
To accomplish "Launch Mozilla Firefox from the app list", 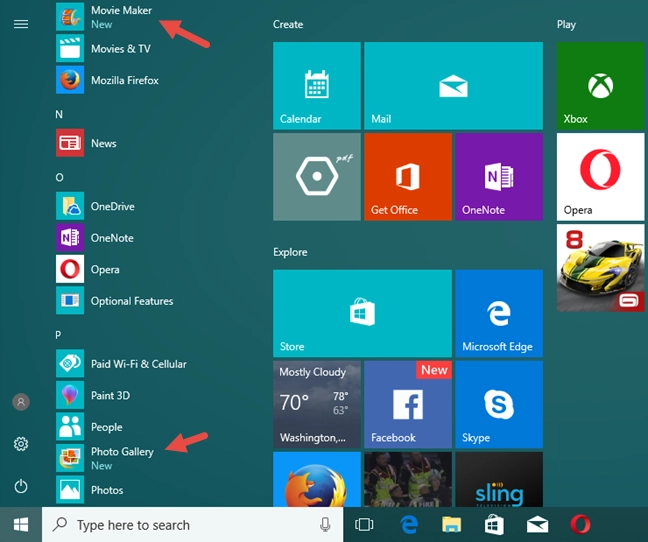I will [x=107, y=80].
